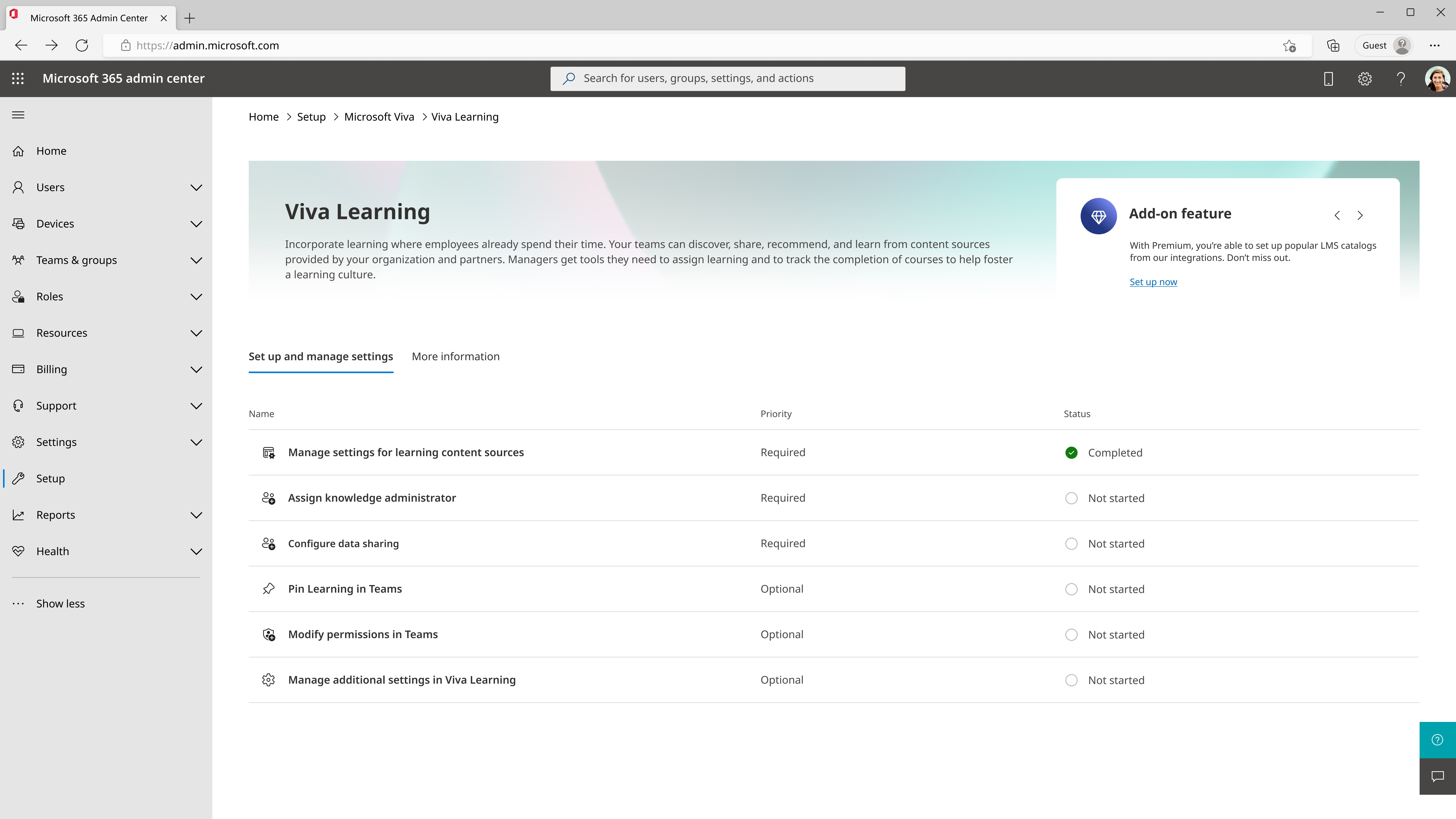
Task: Click the Add-on feature diamond icon
Action: pos(1098,216)
